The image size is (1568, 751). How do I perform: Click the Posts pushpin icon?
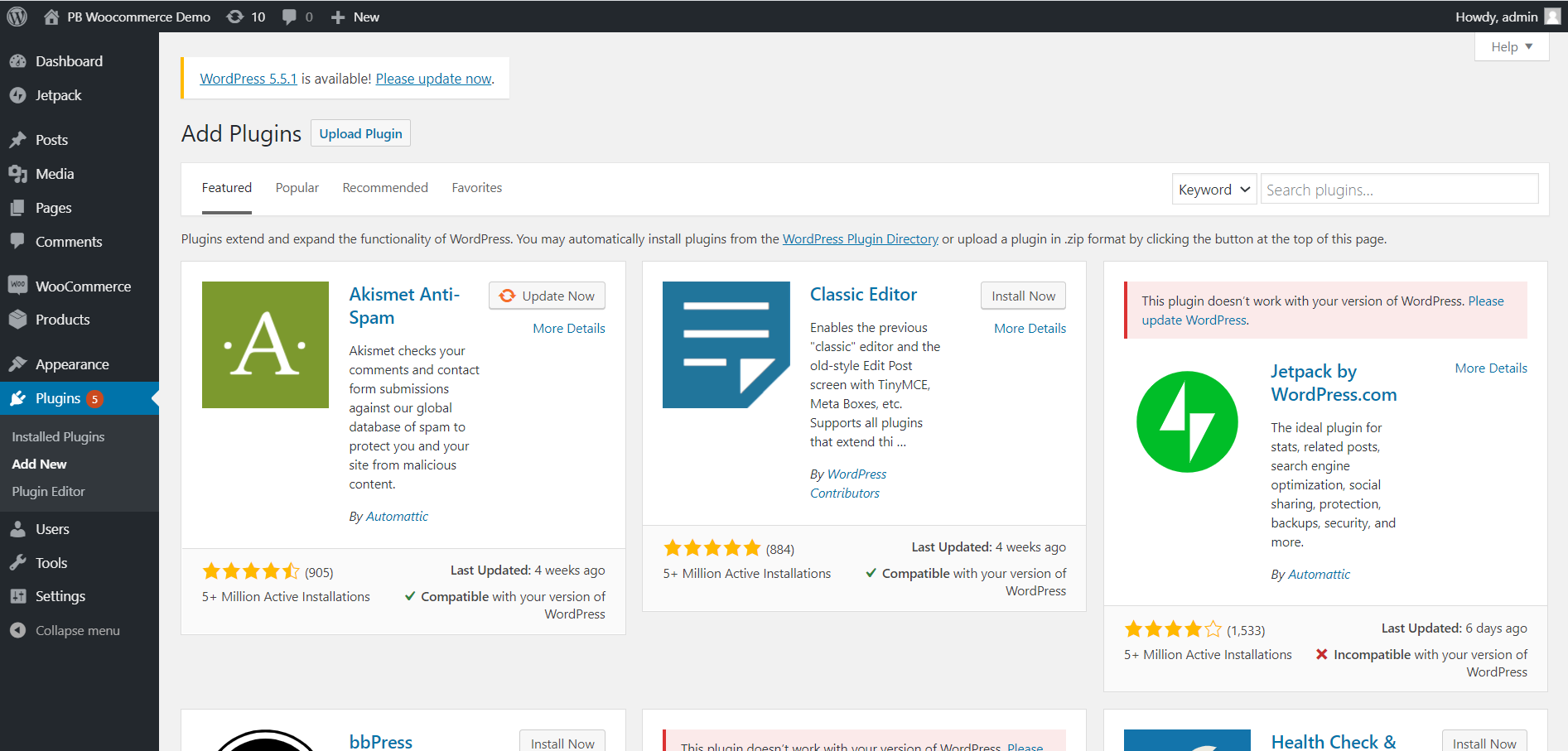click(18, 140)
